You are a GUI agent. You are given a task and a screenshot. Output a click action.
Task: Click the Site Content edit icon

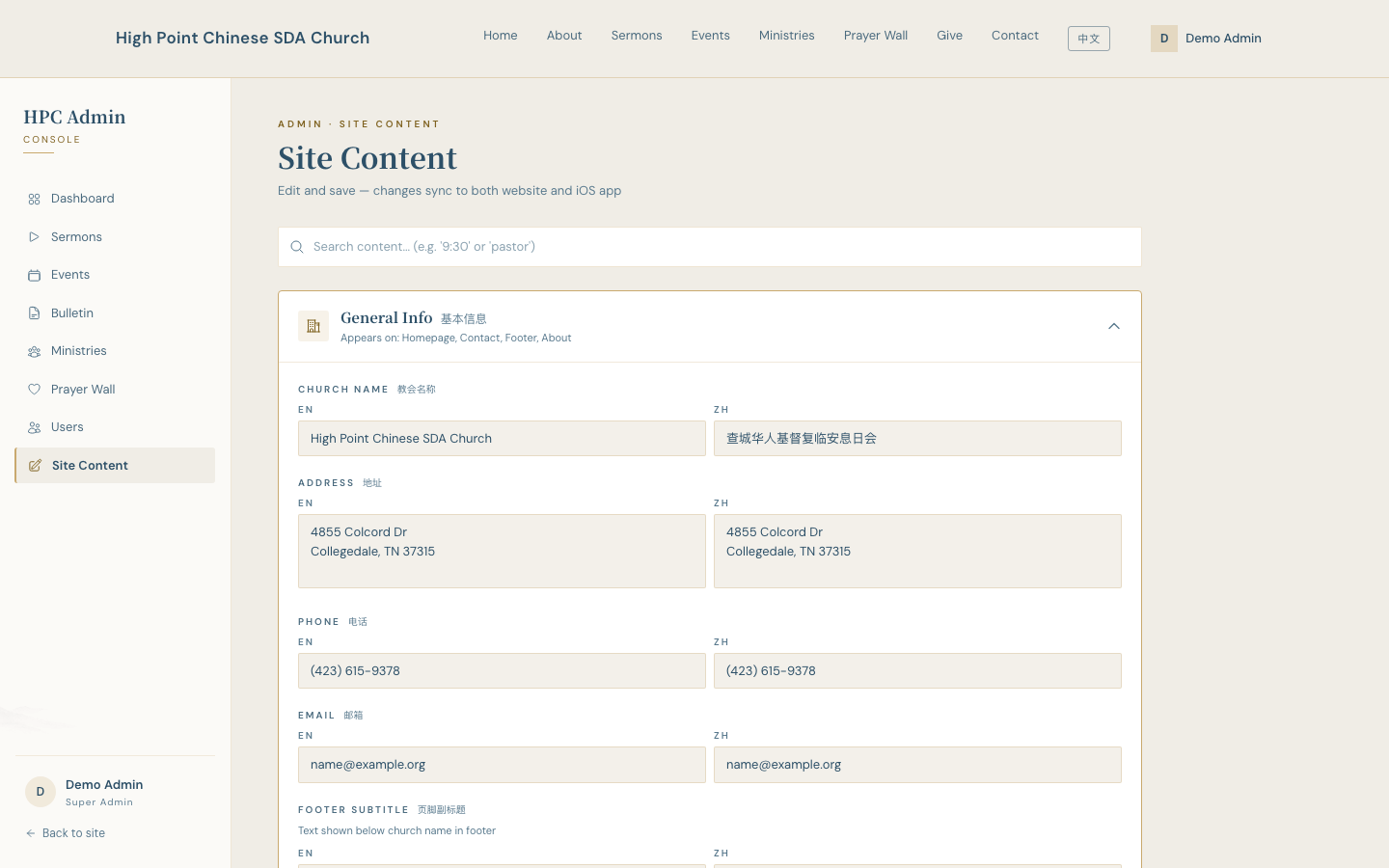point(35,466)
